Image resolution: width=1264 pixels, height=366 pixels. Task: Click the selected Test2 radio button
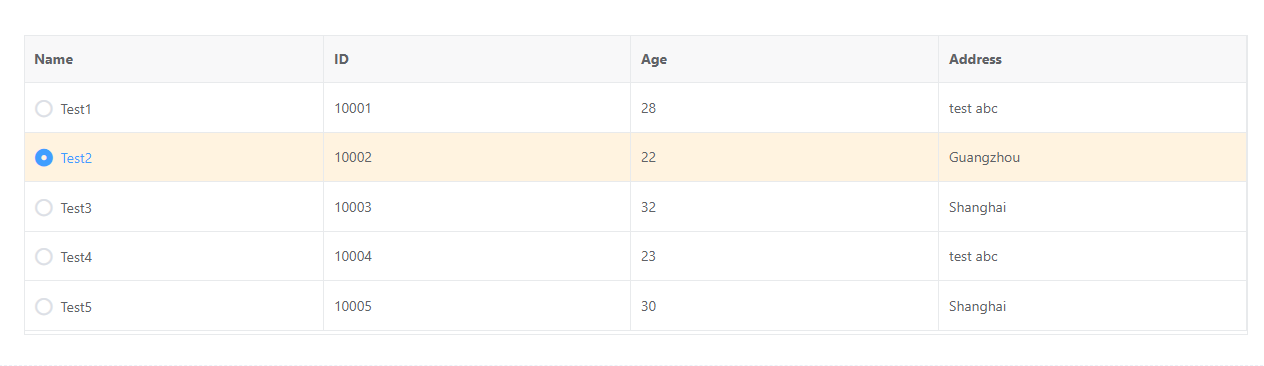44,158
